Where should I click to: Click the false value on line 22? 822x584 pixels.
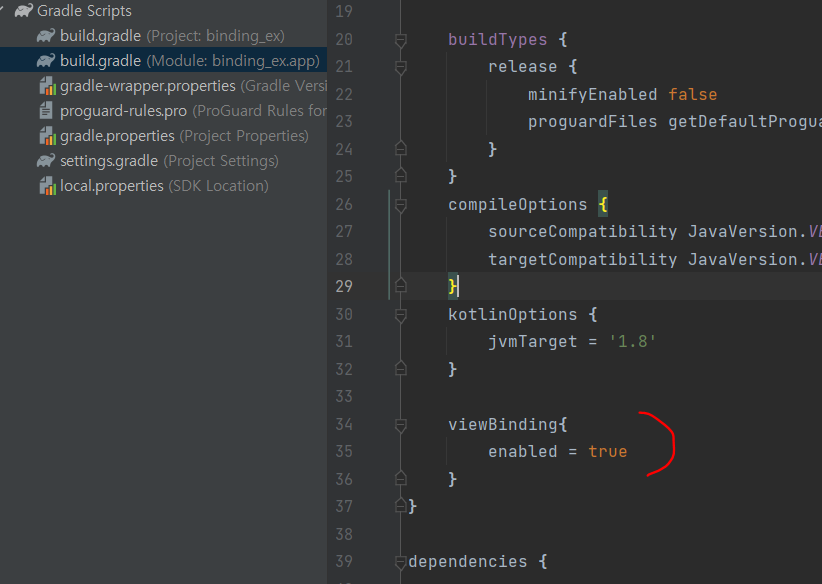coord(693,94)
